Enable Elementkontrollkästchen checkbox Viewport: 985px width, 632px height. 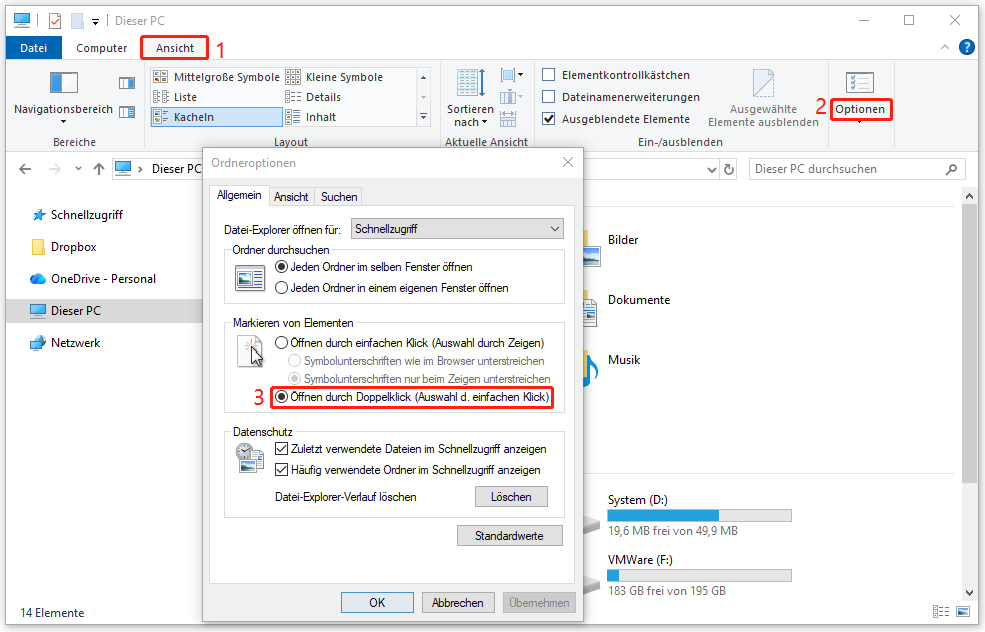pyautogui.click(x=548, y=75)
